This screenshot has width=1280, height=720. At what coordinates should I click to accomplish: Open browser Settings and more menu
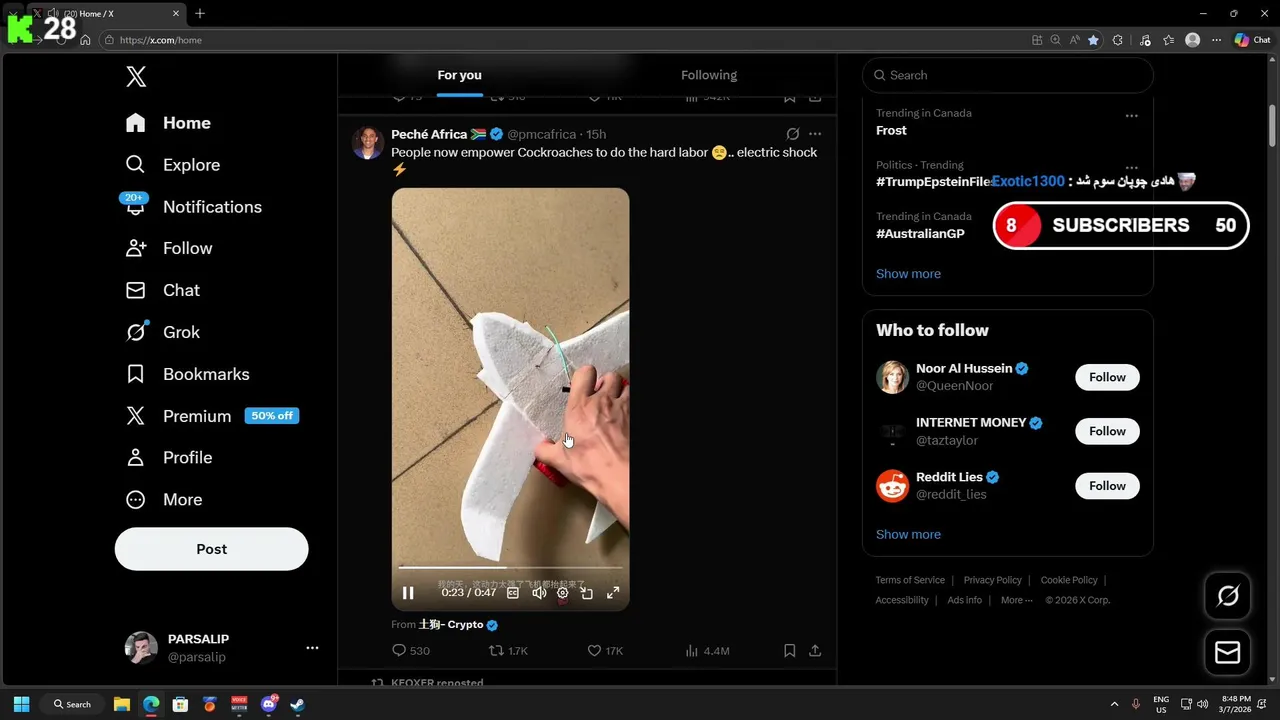(1216, 40)
